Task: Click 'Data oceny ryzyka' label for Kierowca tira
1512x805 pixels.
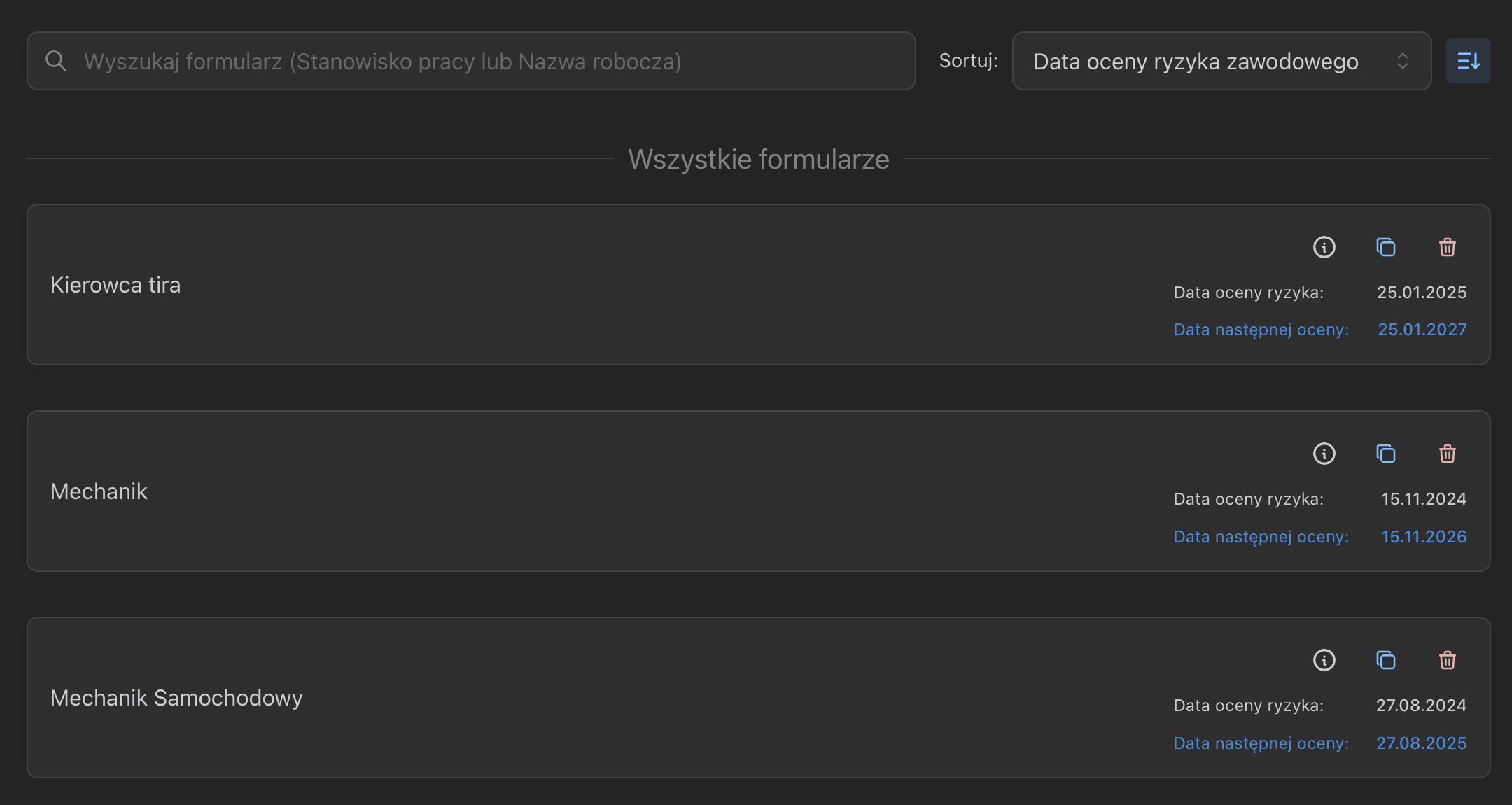Action: [x=1249, y=293]
